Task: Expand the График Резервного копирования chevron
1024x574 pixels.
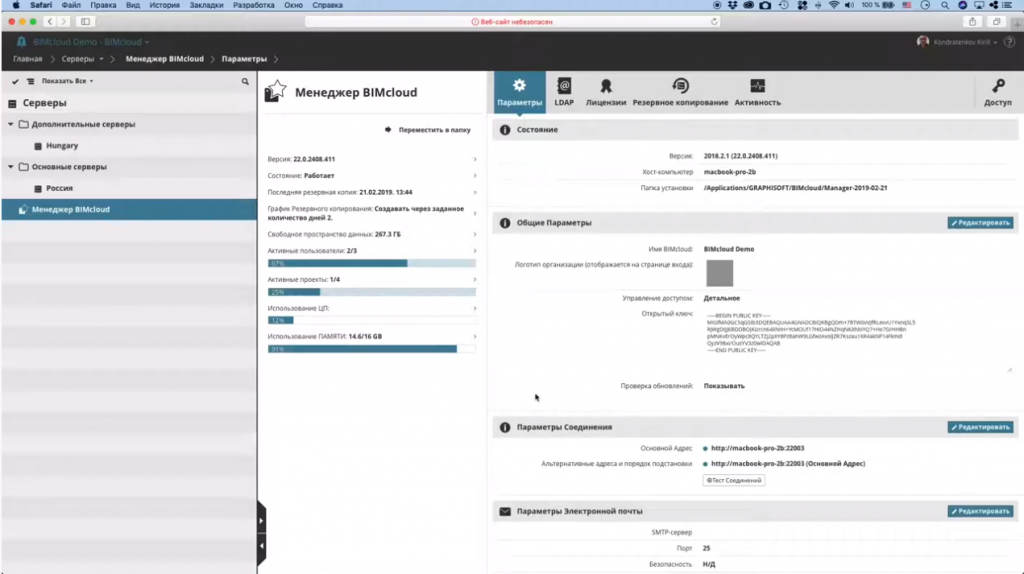Action: [475, 214]
